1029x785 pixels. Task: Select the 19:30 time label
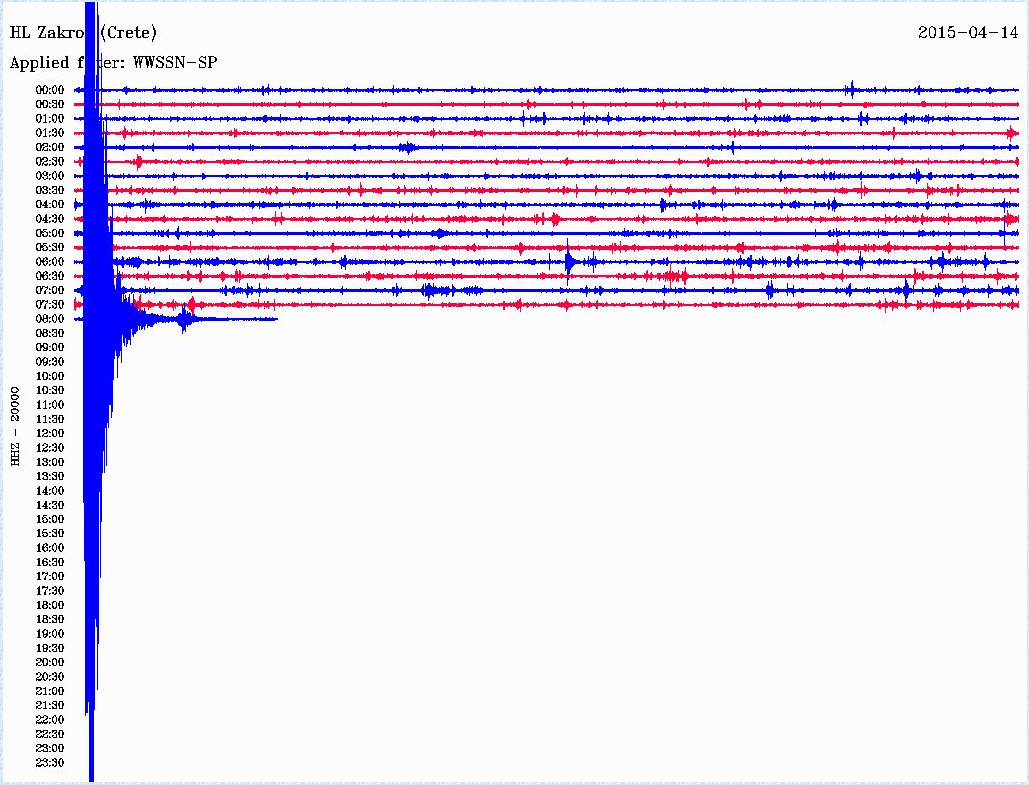(50, 648)
